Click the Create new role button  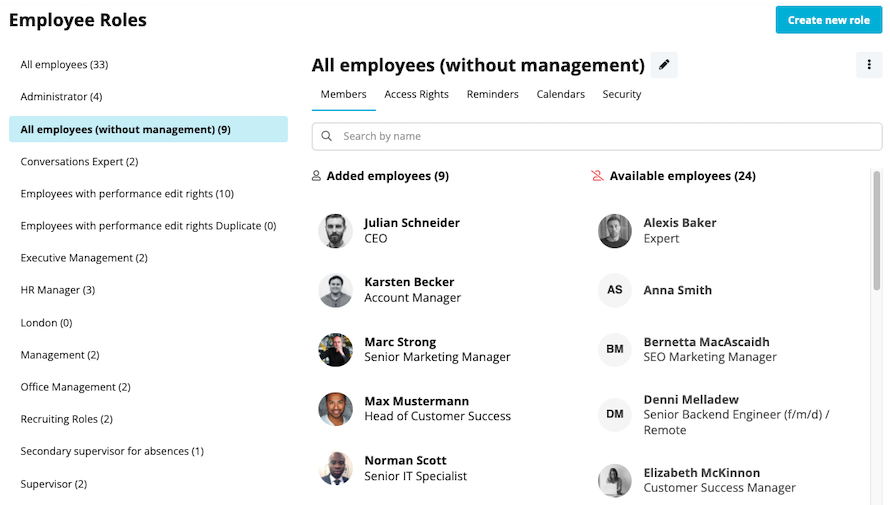[829, 20]
